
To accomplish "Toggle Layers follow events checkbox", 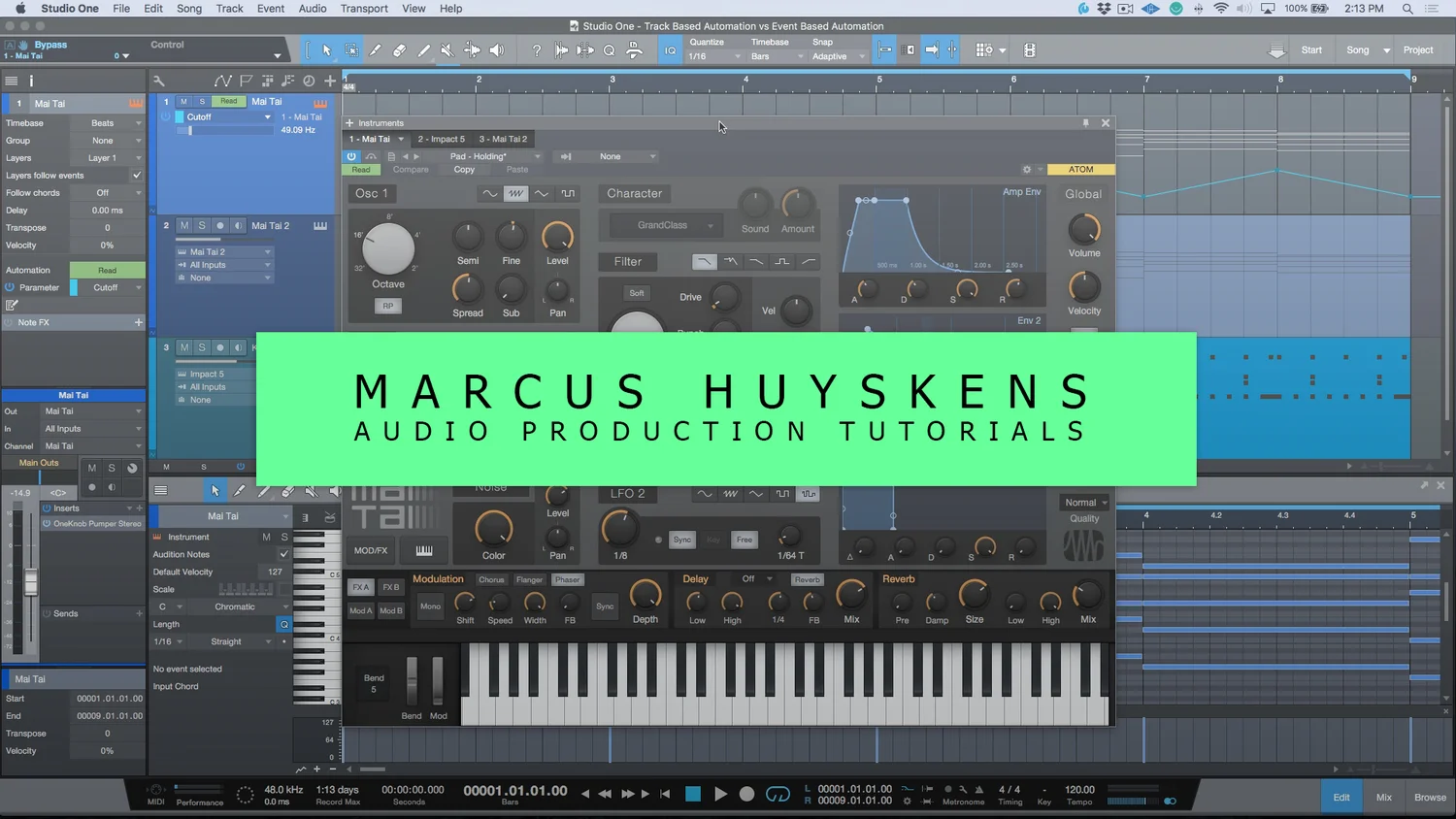I will click(x=137, y=176).
